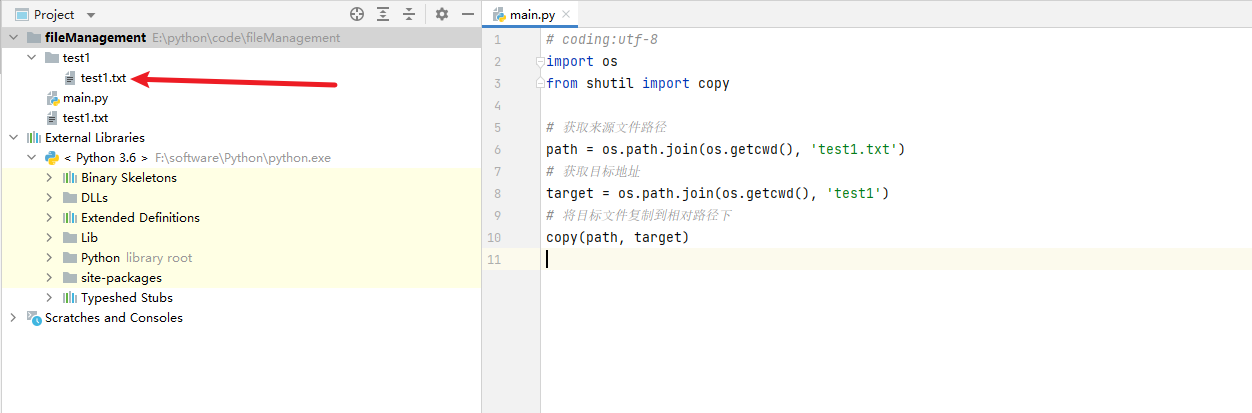Image resolution: width=1252 pixels, height=413 pixels.
Task: Close the main.py editor tab
Action: tap(566, 15)
